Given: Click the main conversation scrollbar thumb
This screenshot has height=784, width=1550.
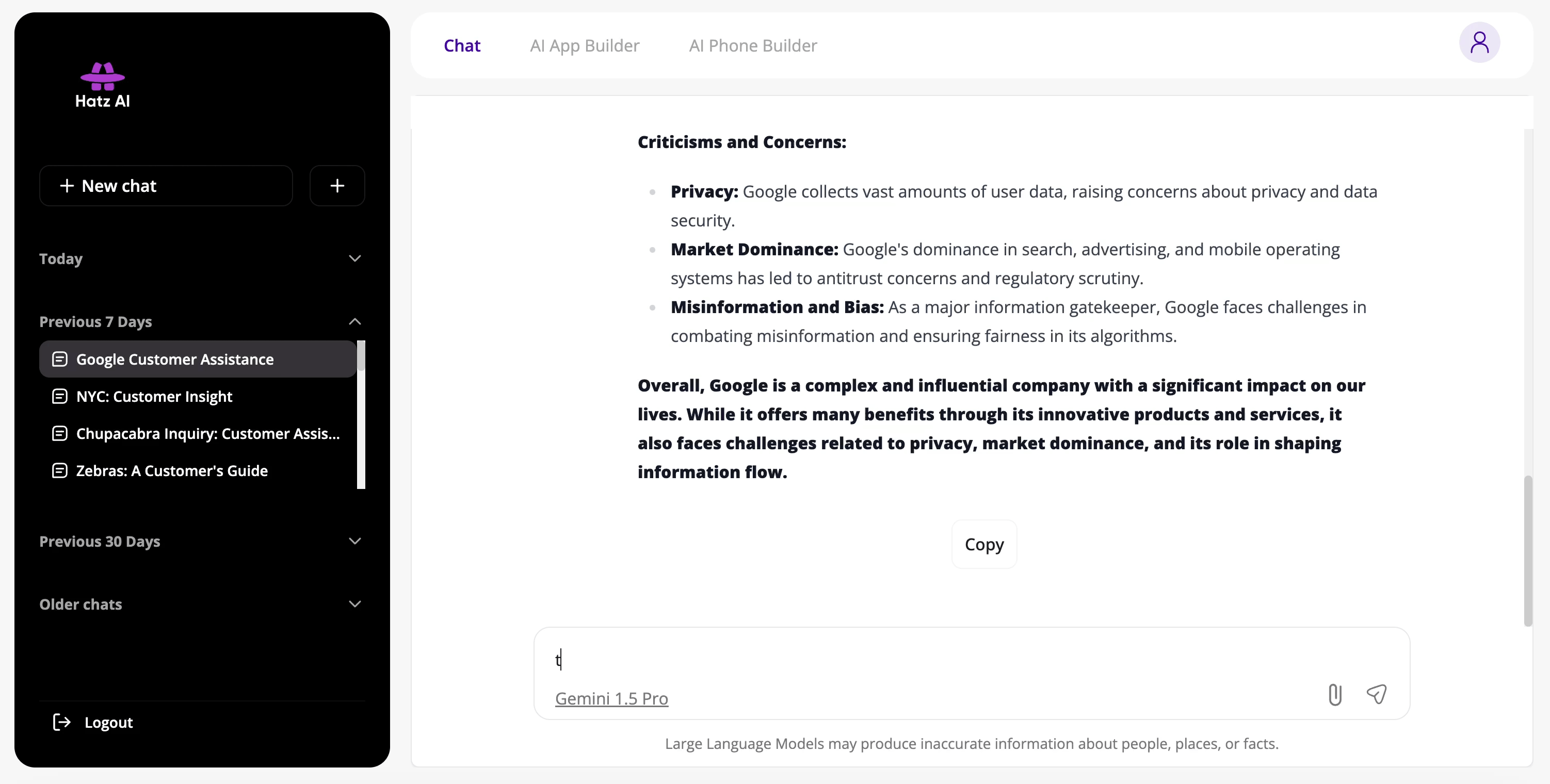Looking at the screenshot, I should click(x=1528, y=550).
